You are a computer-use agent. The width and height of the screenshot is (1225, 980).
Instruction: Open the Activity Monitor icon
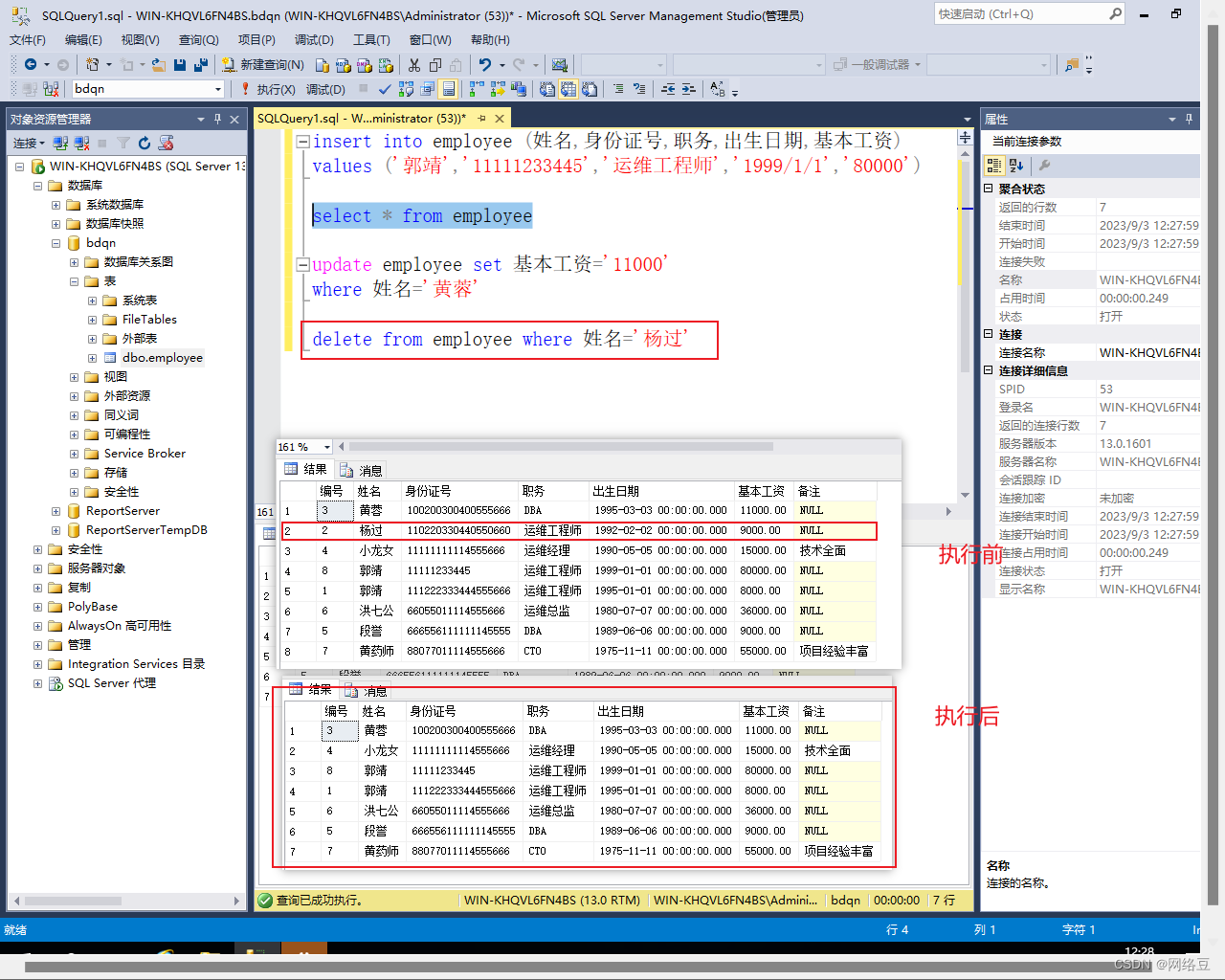pos(560,64)
